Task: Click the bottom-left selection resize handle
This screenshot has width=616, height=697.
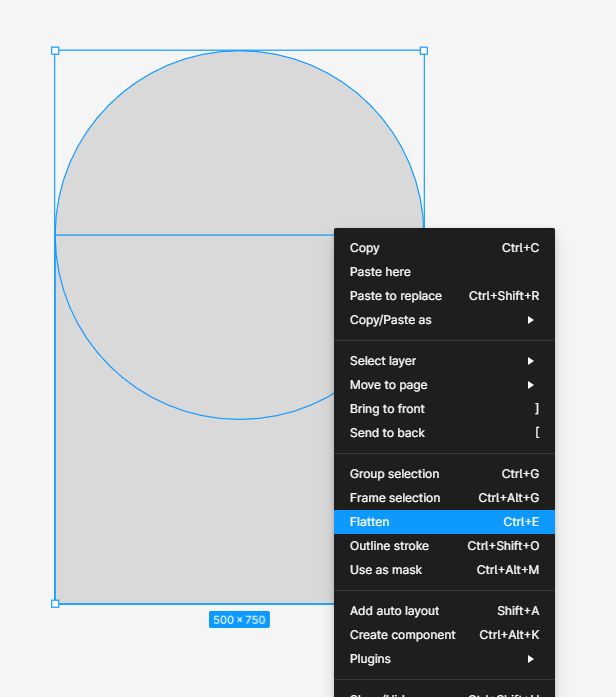Action: tap(55, 604)
